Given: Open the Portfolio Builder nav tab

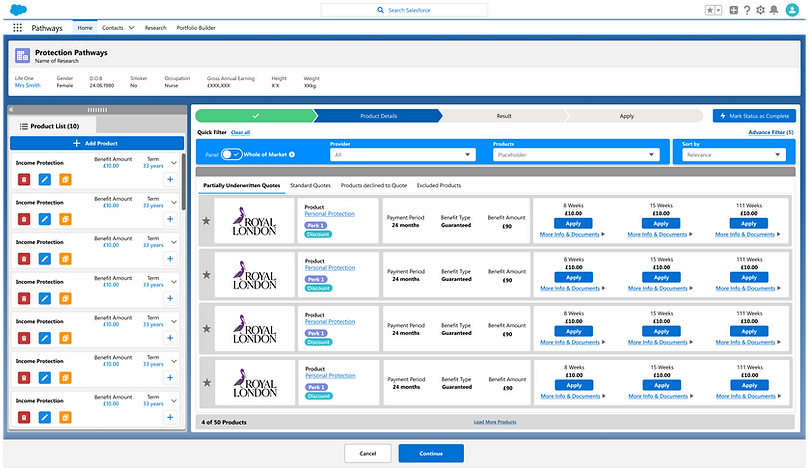Looking at the screenshot, I should [x=196, y=28].
